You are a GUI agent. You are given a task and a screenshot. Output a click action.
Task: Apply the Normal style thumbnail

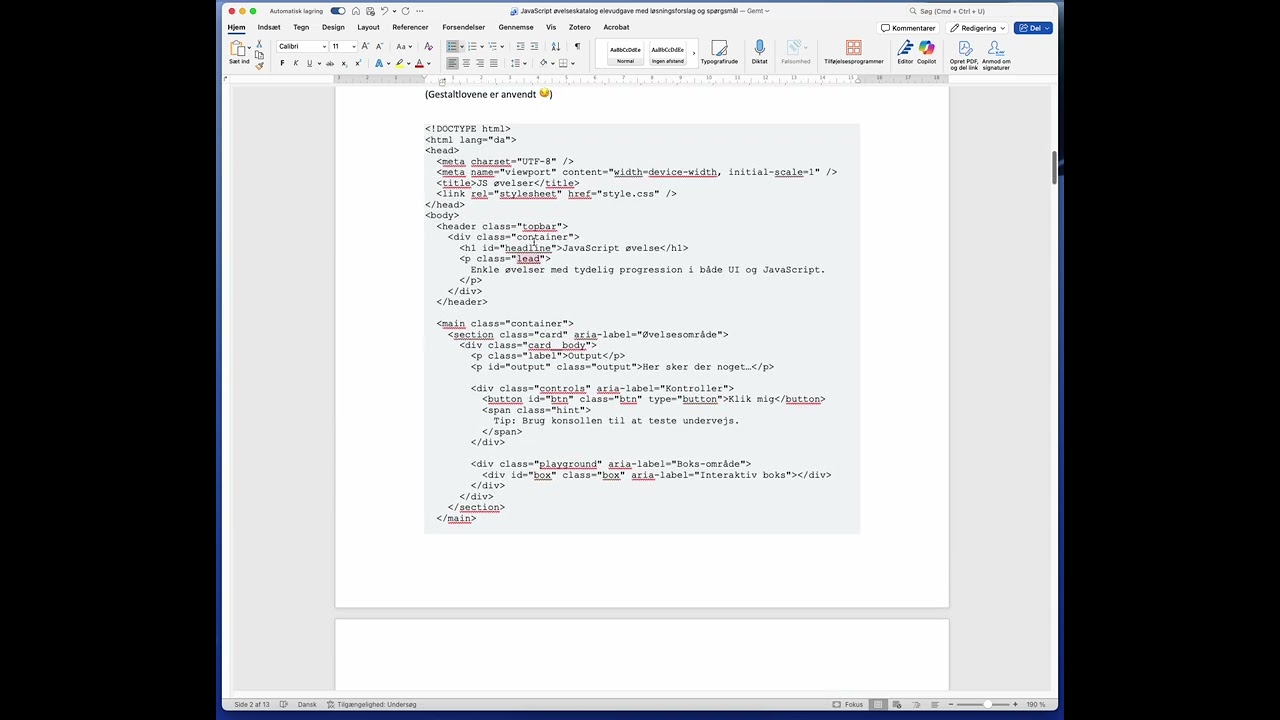[x=625, y=53]
